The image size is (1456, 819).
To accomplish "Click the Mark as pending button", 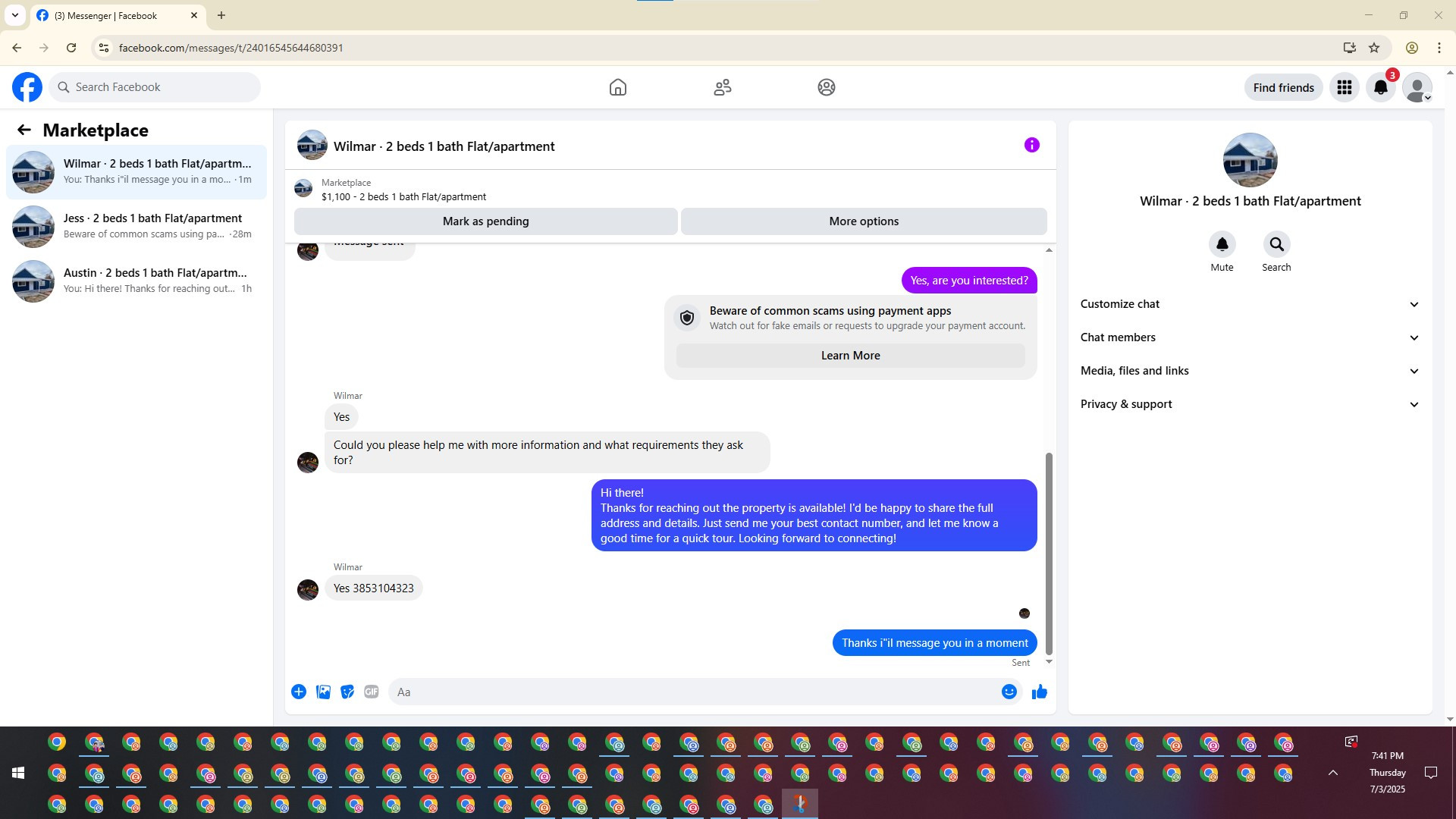I will (x=485, y=221).
